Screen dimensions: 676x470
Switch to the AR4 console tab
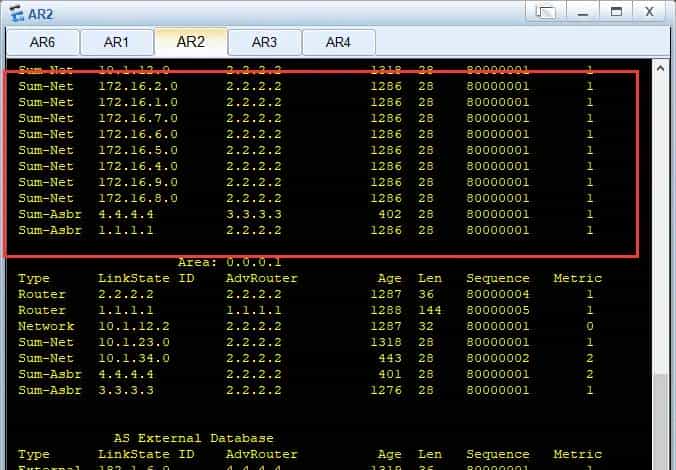338,42
